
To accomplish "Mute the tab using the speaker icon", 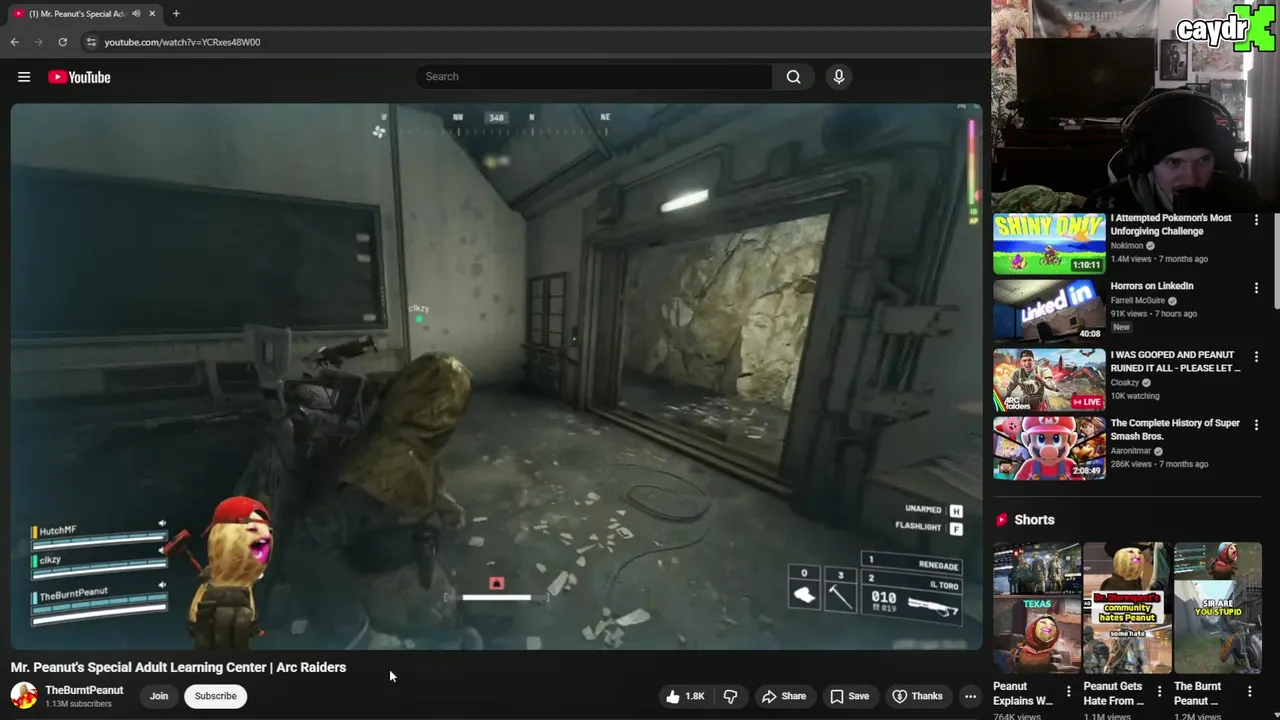I will click(x=136, y=14).
